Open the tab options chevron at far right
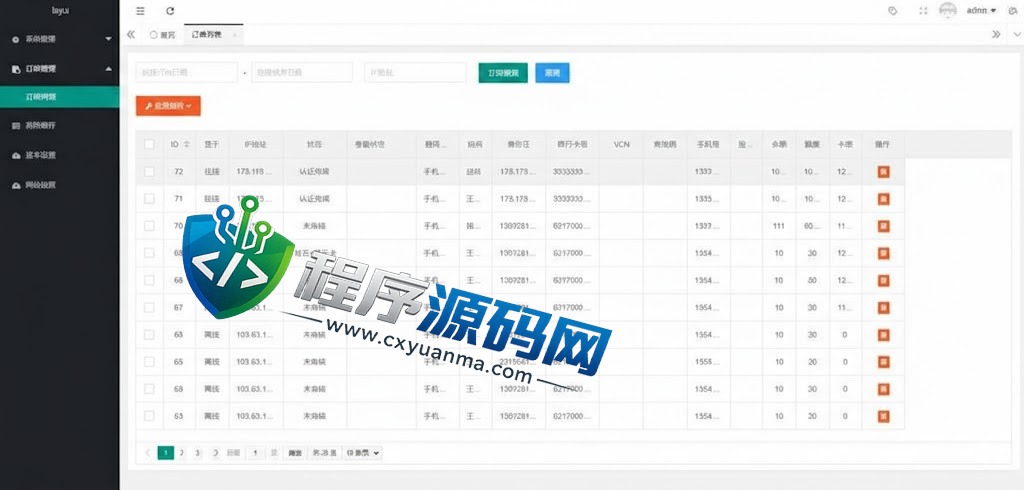Image resolution: width=1024 pixels, height=490 pixels. (1016, 35)
